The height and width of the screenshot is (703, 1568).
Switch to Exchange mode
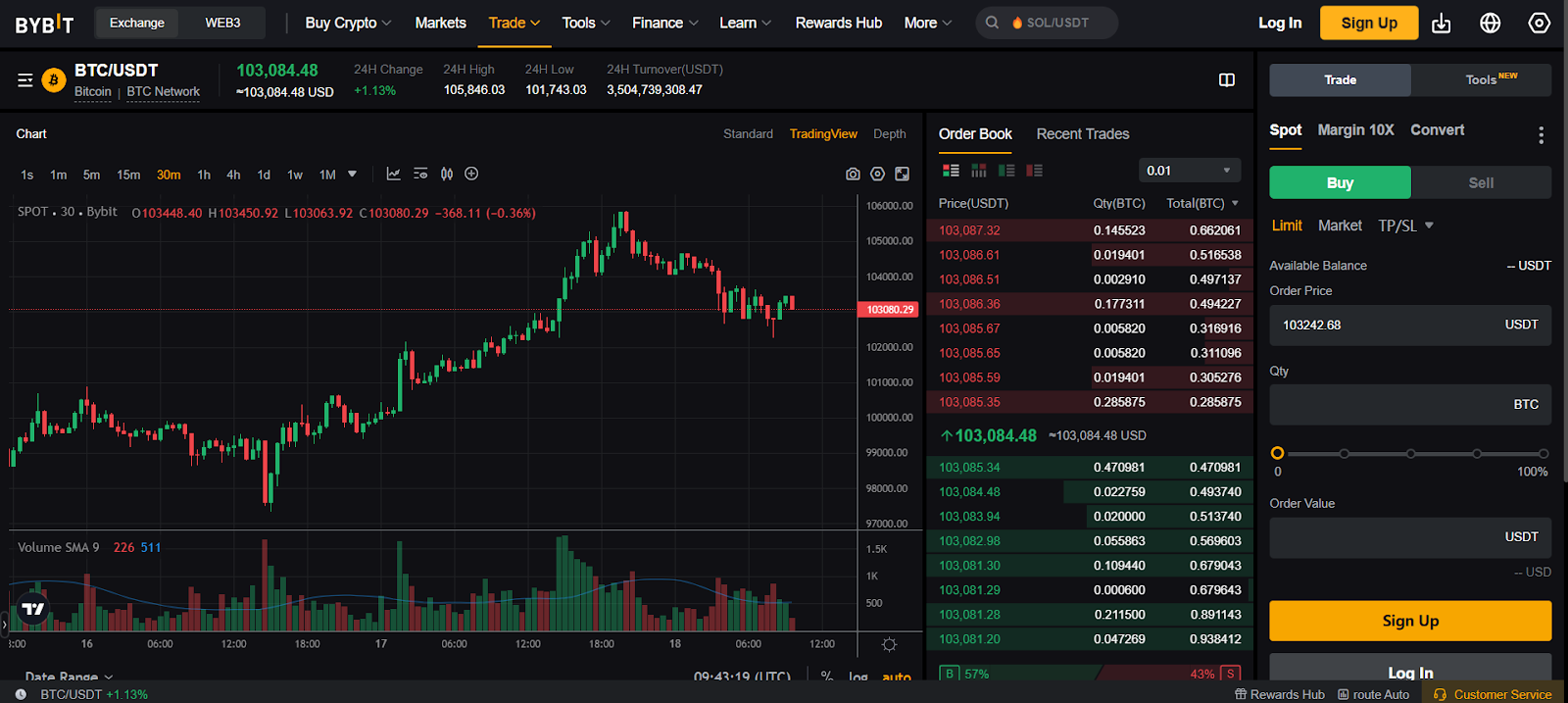pos(137,23)
